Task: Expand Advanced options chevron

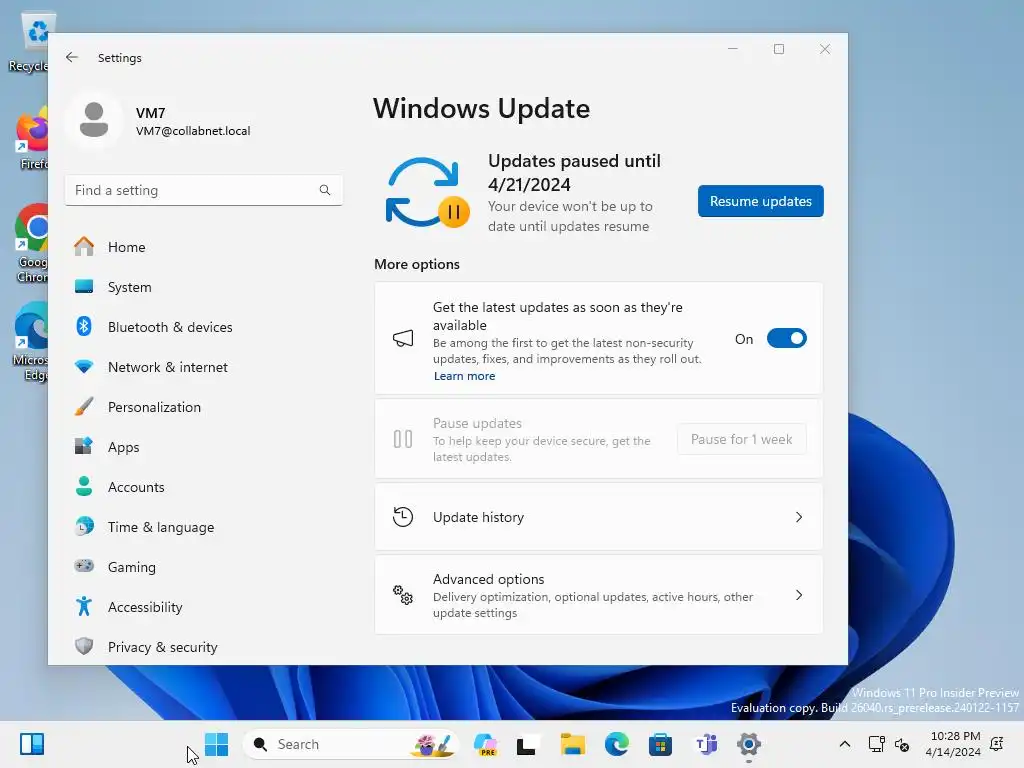Action: [799, 595]
